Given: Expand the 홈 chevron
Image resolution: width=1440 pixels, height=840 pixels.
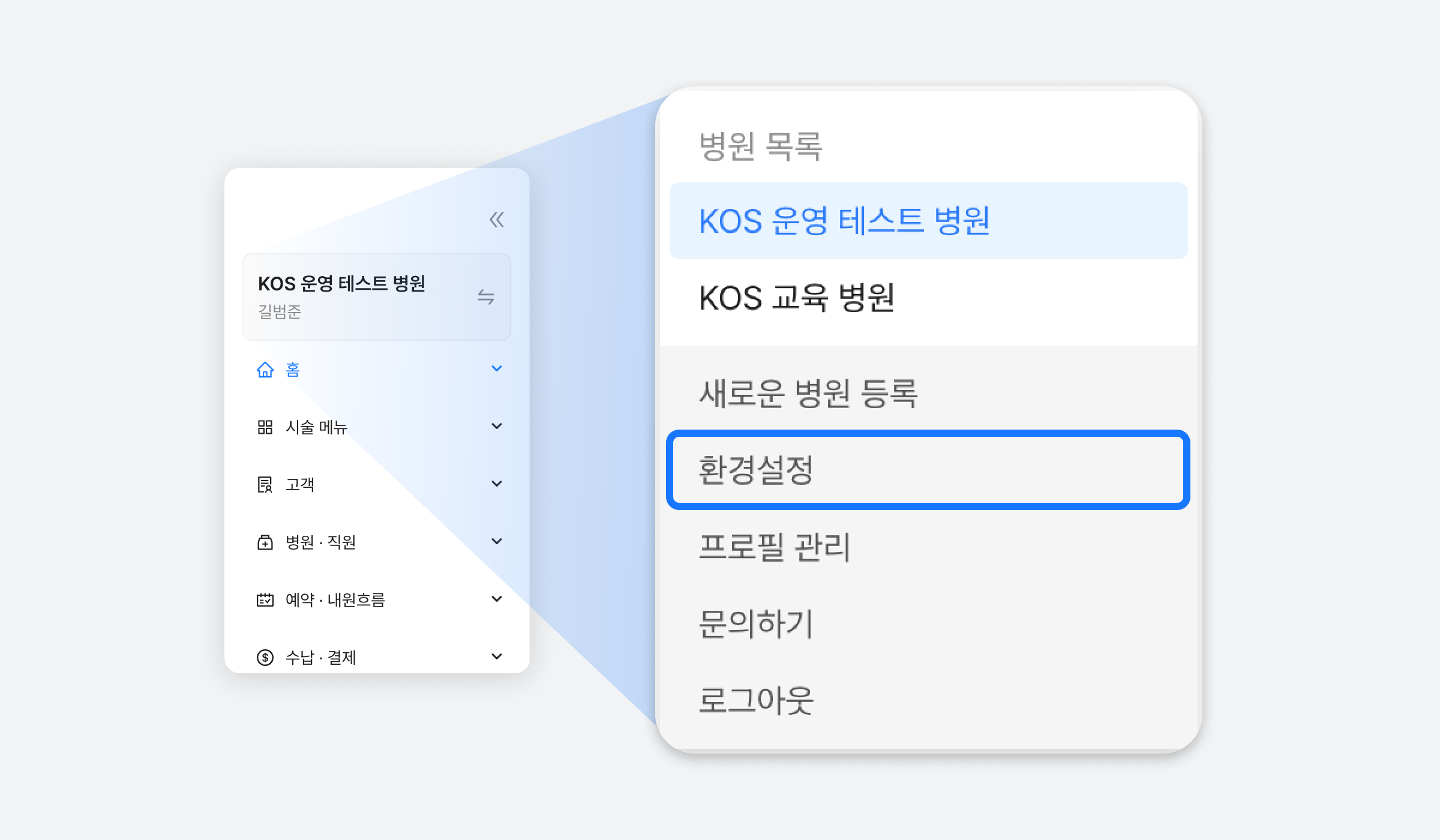Looking at the screenshot, I should (497, 368).
